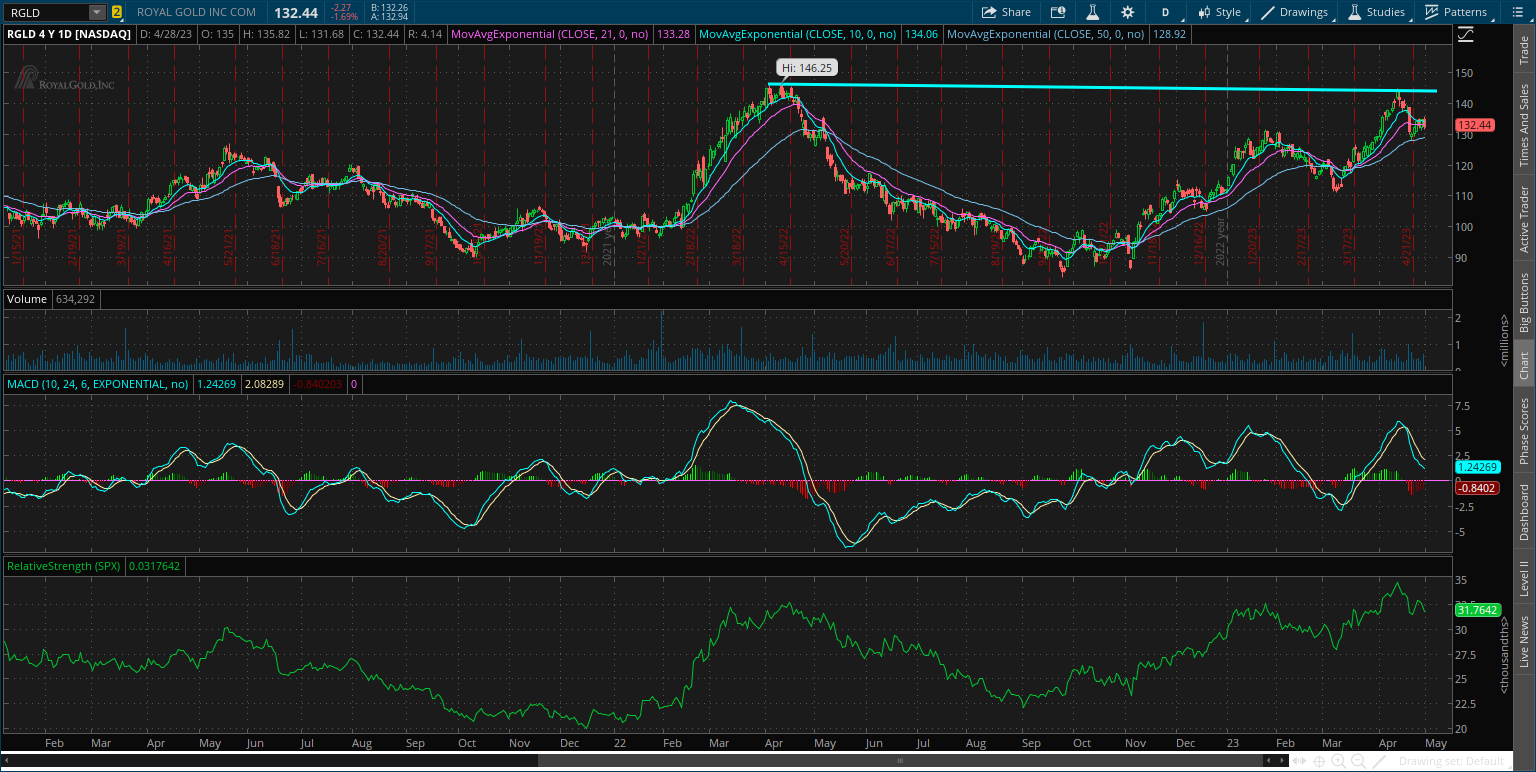
Task: Open the flask icon beside the gear icon
Action: tap(1093, 12)
